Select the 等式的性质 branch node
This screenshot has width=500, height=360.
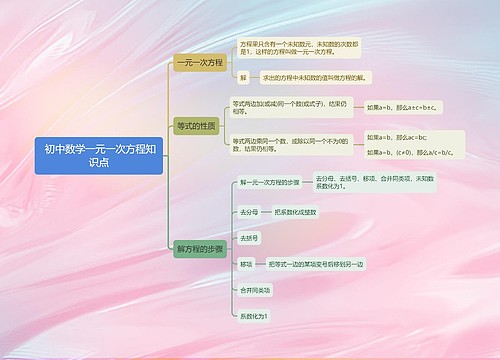coord(196,126)
